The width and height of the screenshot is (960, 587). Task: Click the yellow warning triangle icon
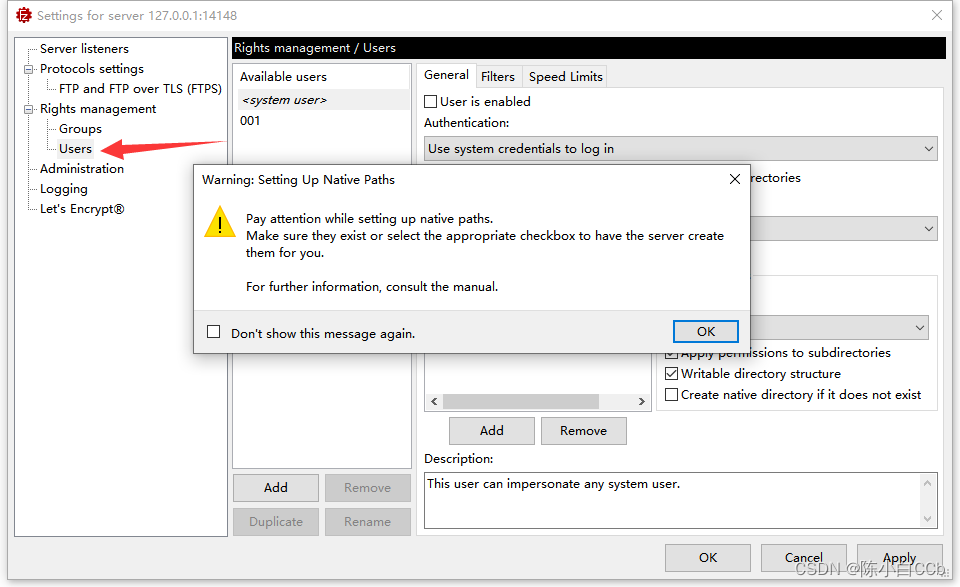click(x=220, y=222)
